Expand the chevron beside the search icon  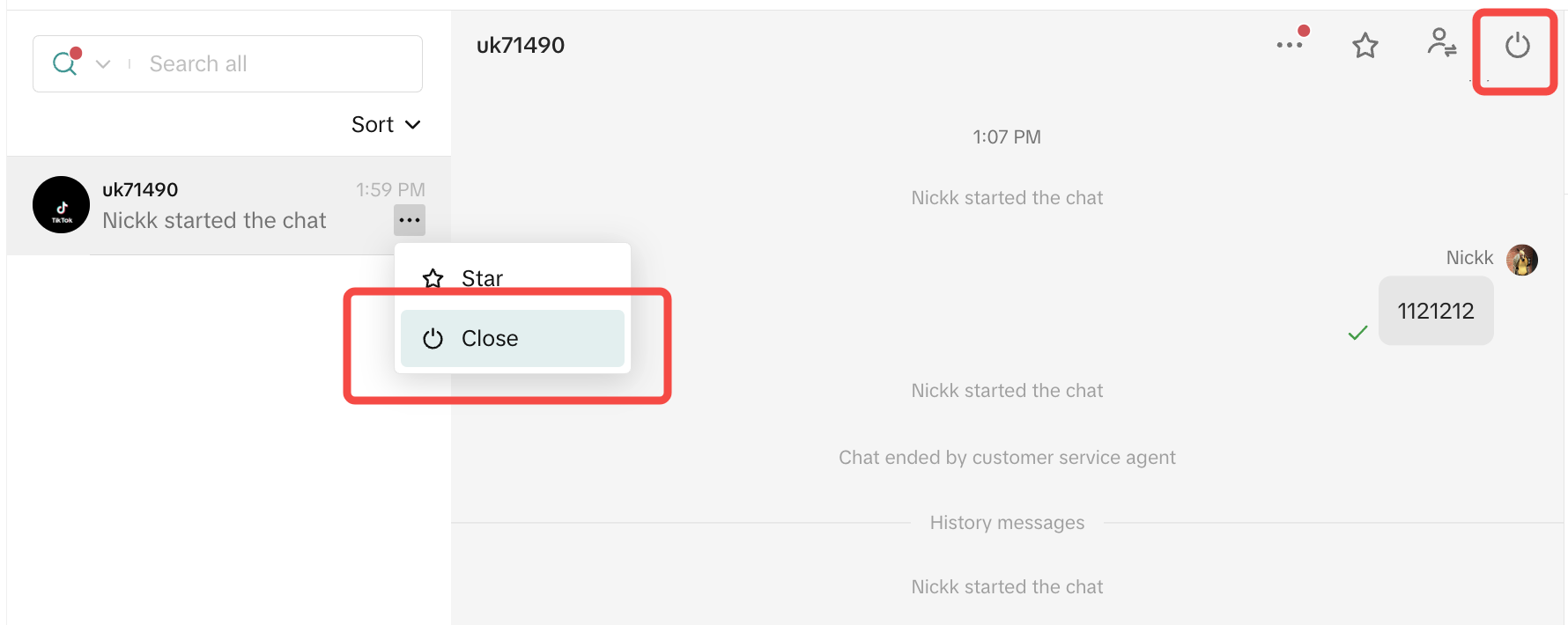click(103, 64)
